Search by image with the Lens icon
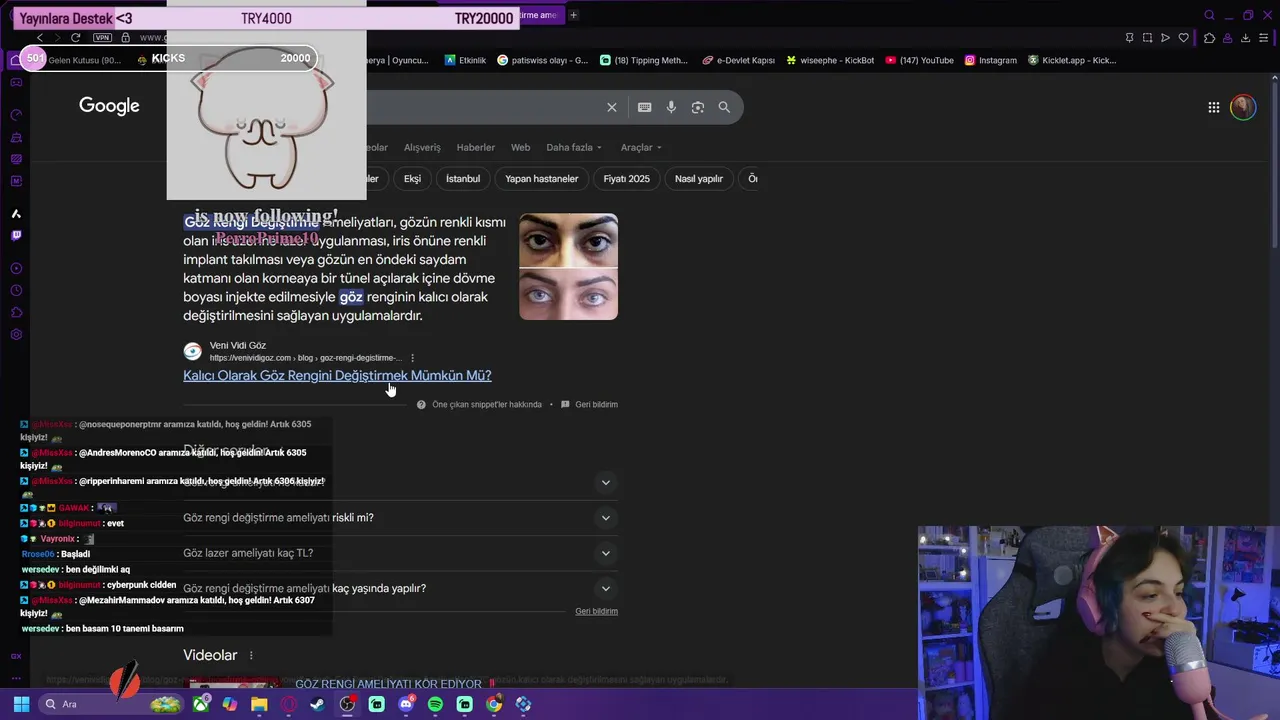The image size is (1280, 720). (x=698, y=107)
